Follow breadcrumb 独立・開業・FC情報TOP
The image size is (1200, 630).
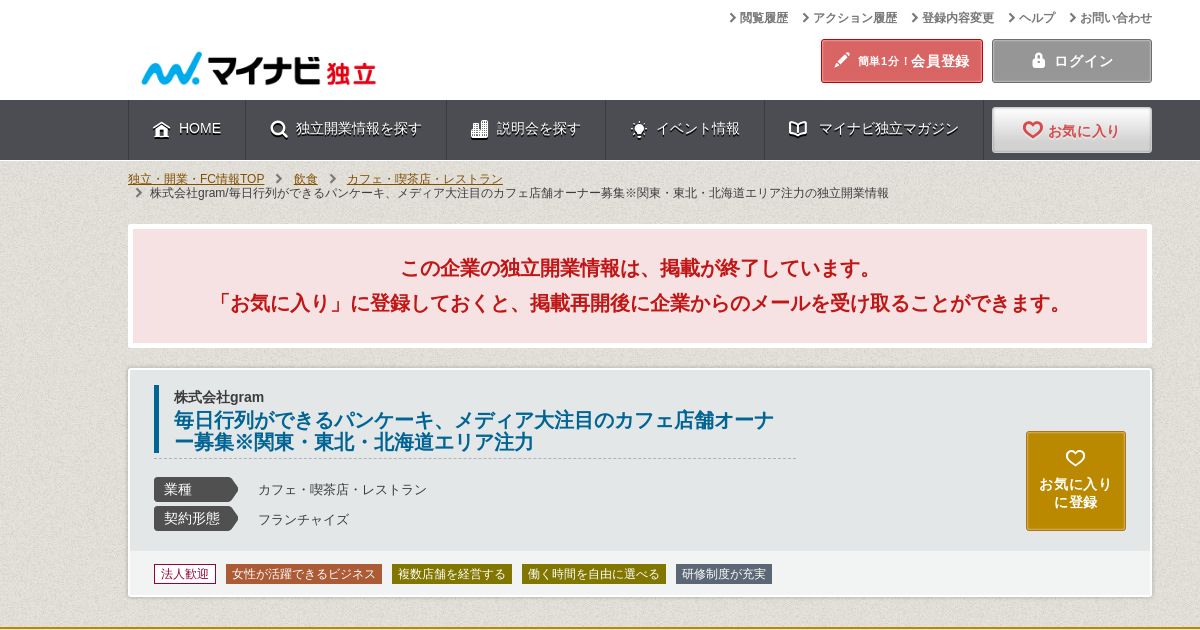(196, 179)
